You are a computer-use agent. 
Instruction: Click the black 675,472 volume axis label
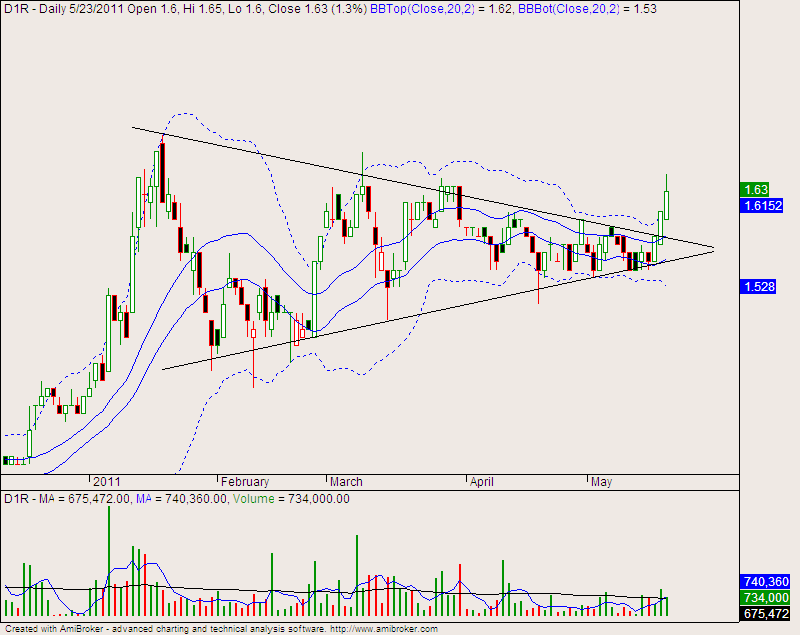[765, 613]
